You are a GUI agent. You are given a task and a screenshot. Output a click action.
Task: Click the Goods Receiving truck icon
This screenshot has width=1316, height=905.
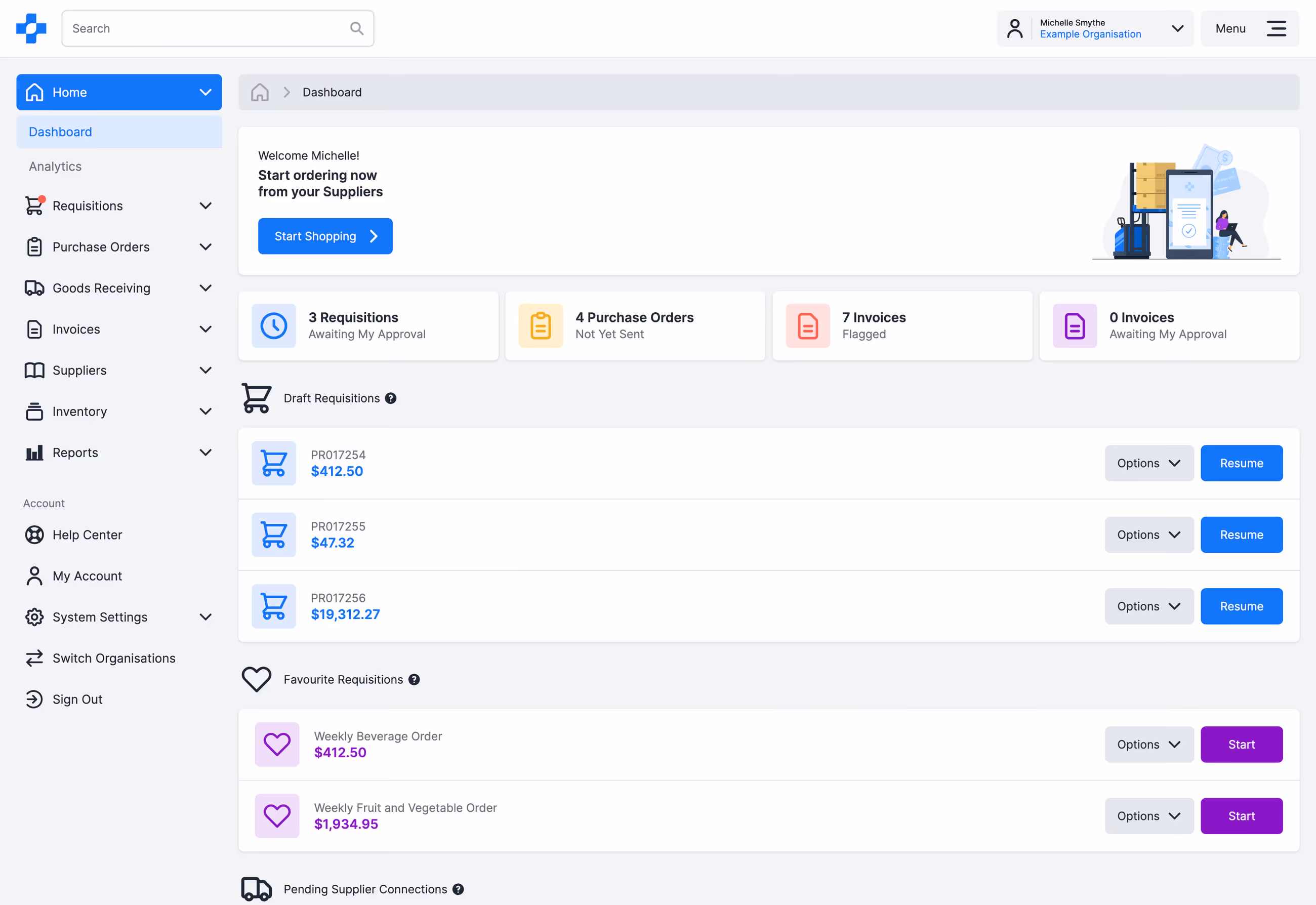[x=34, y=288]
